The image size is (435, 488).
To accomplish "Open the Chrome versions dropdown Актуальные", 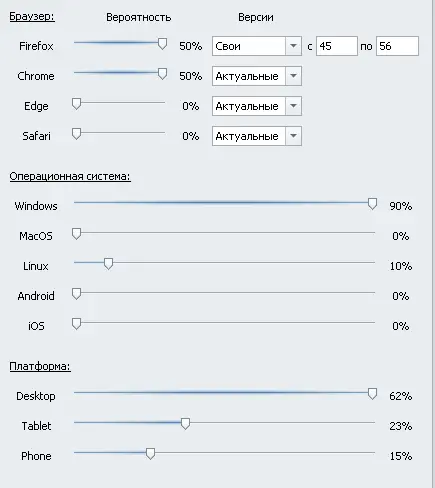I will click(257, 76).
